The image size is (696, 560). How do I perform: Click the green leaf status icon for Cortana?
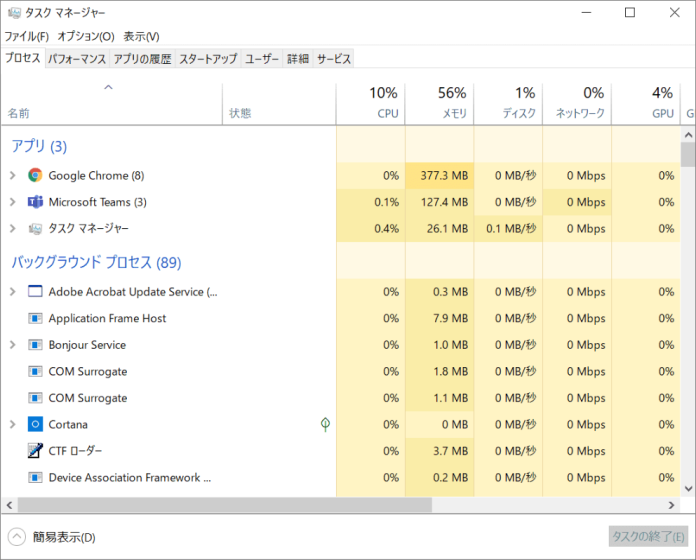[x=325, y=424]
